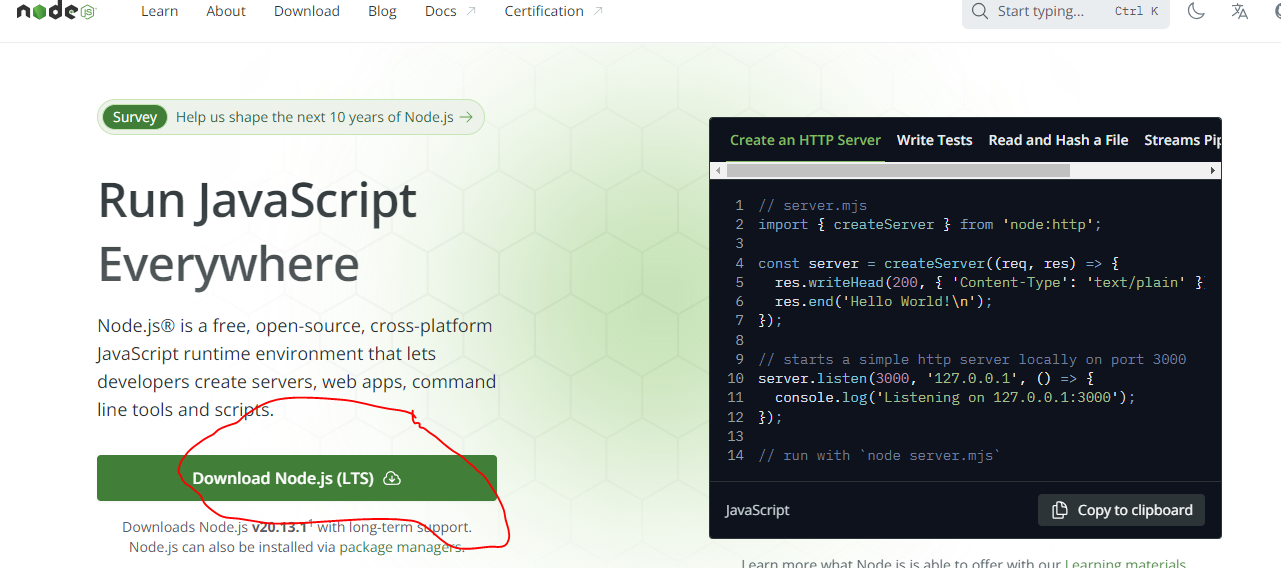Image resolution: width=1281 pixels, height=568 pixels.
Task: Click the Download Node.js (LTS) button
Action: pos(297,478)
